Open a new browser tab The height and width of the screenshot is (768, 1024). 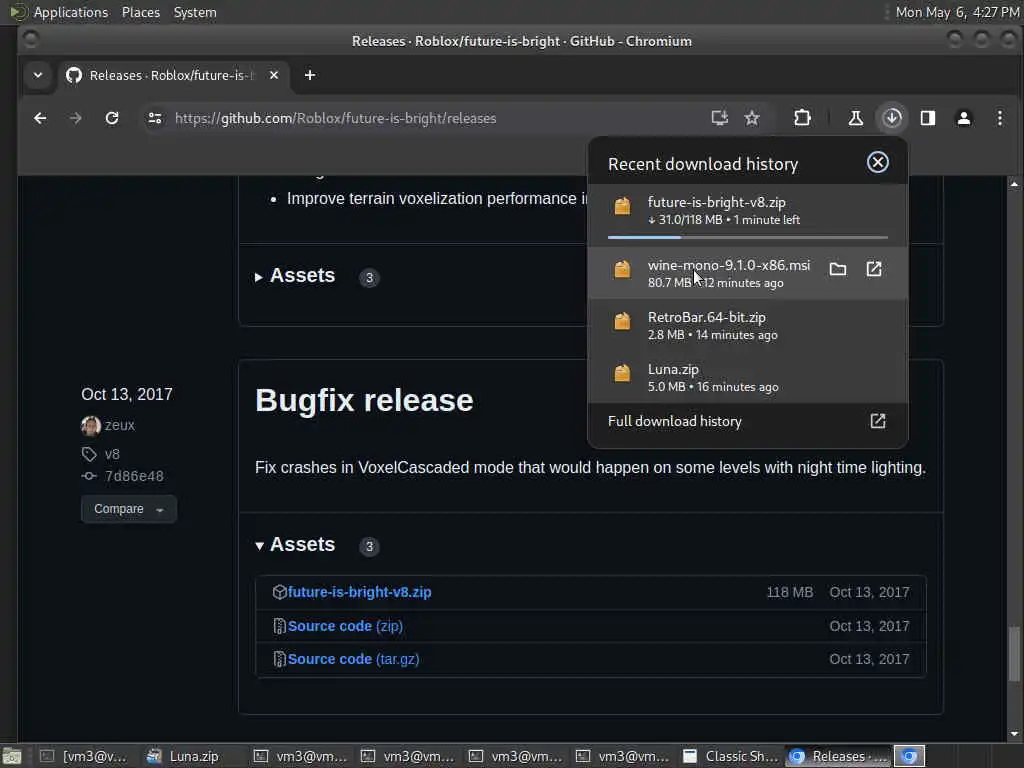click(x=310, y=75)
